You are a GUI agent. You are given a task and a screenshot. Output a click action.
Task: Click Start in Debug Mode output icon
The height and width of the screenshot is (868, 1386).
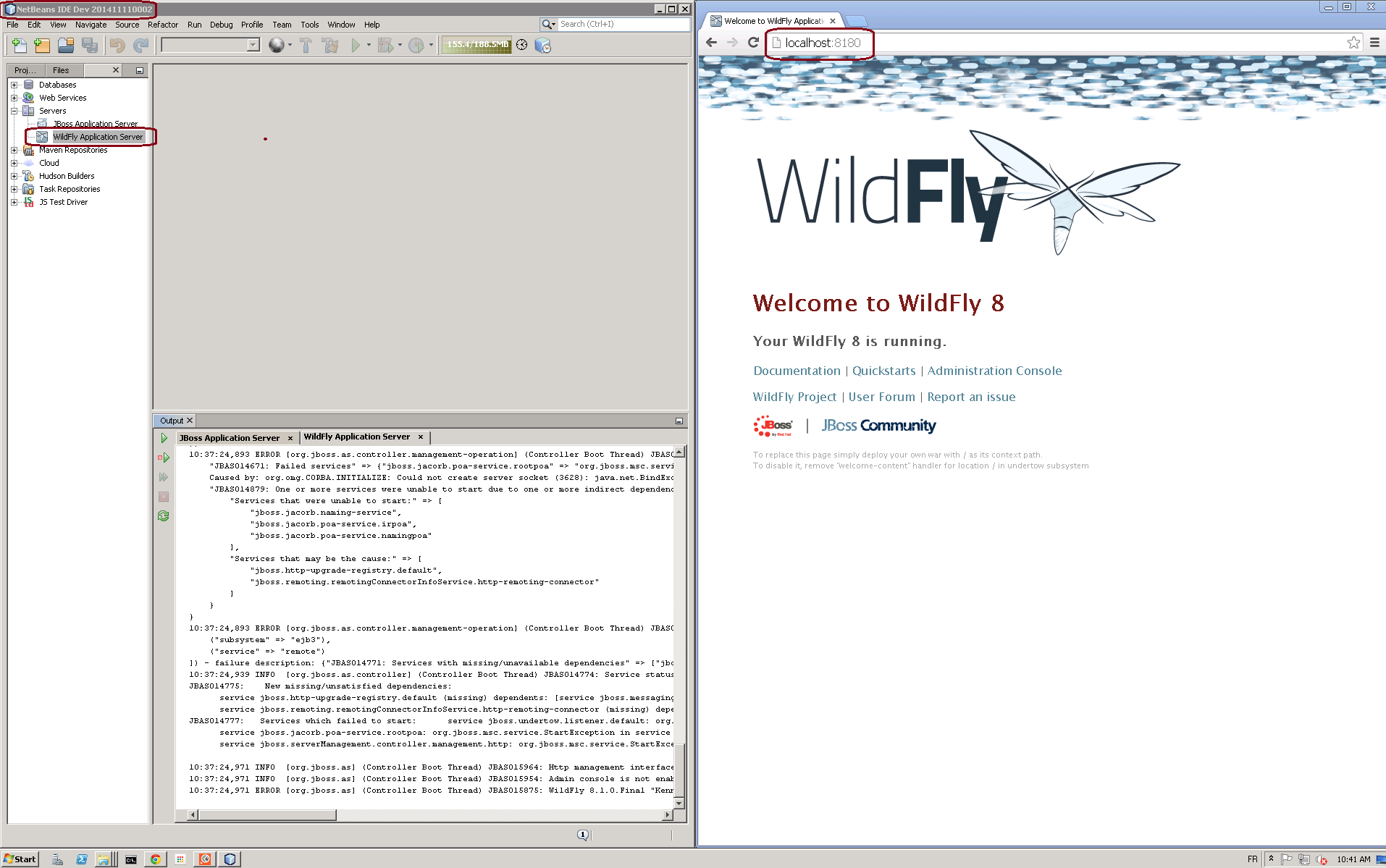click(x=164, y=458)
